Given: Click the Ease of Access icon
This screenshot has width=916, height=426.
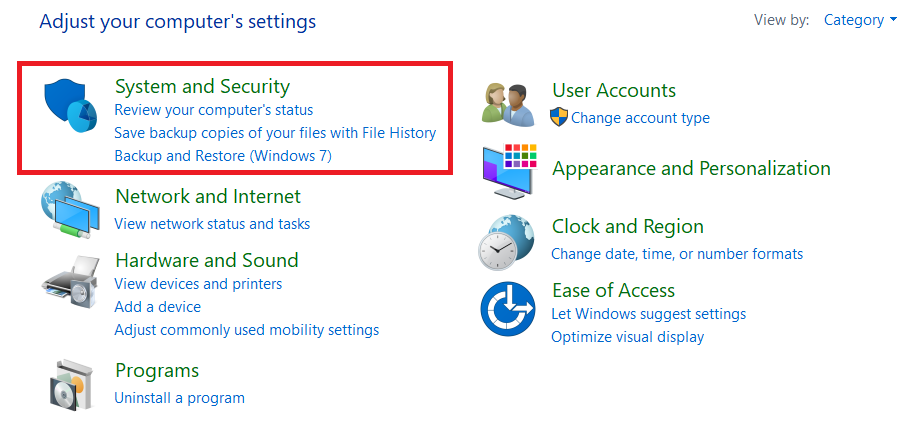Looking at the screenshot, I should tap(509, 308).
